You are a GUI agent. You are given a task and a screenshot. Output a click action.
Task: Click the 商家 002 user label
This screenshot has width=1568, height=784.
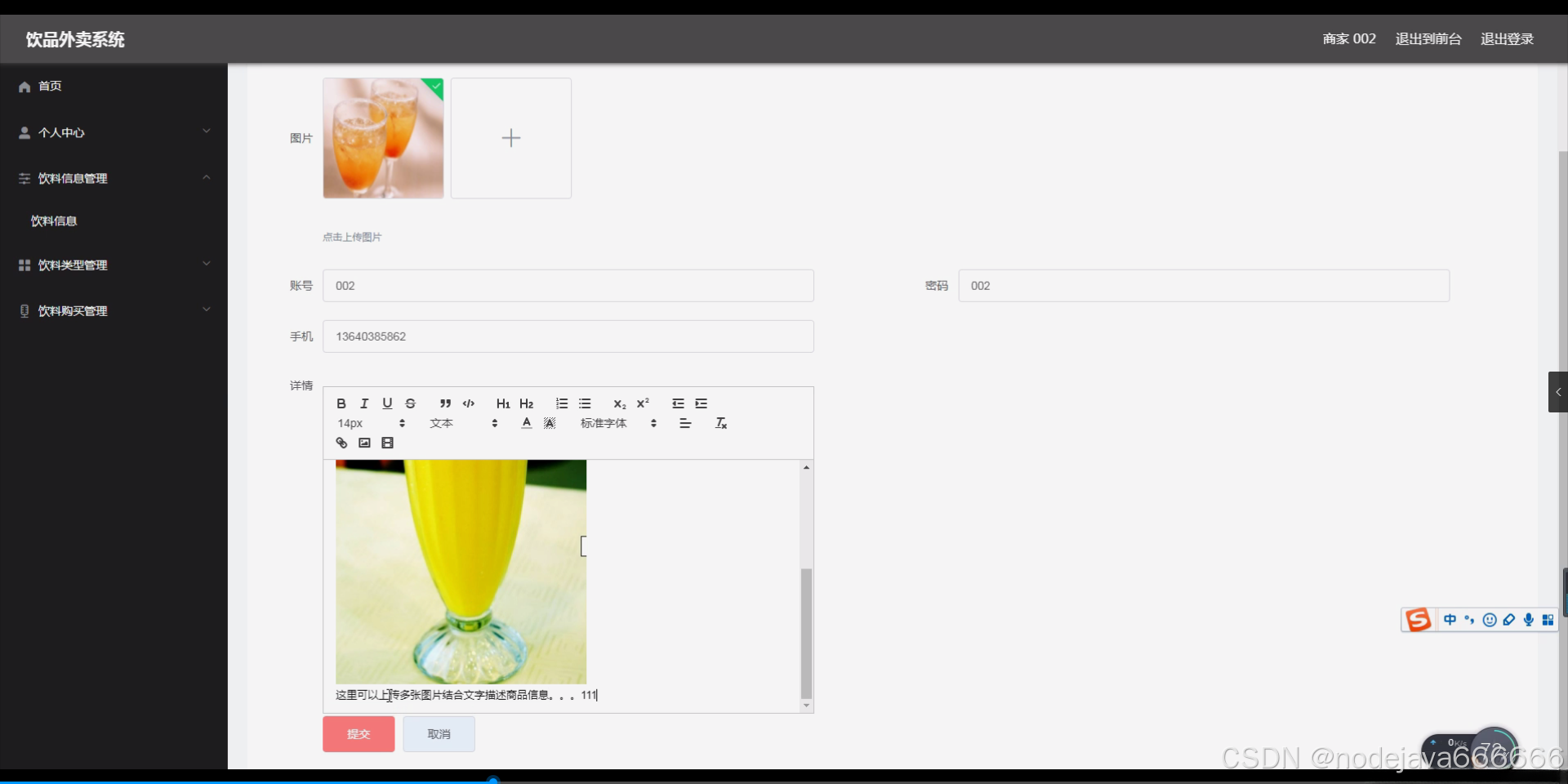(1349, 39)
